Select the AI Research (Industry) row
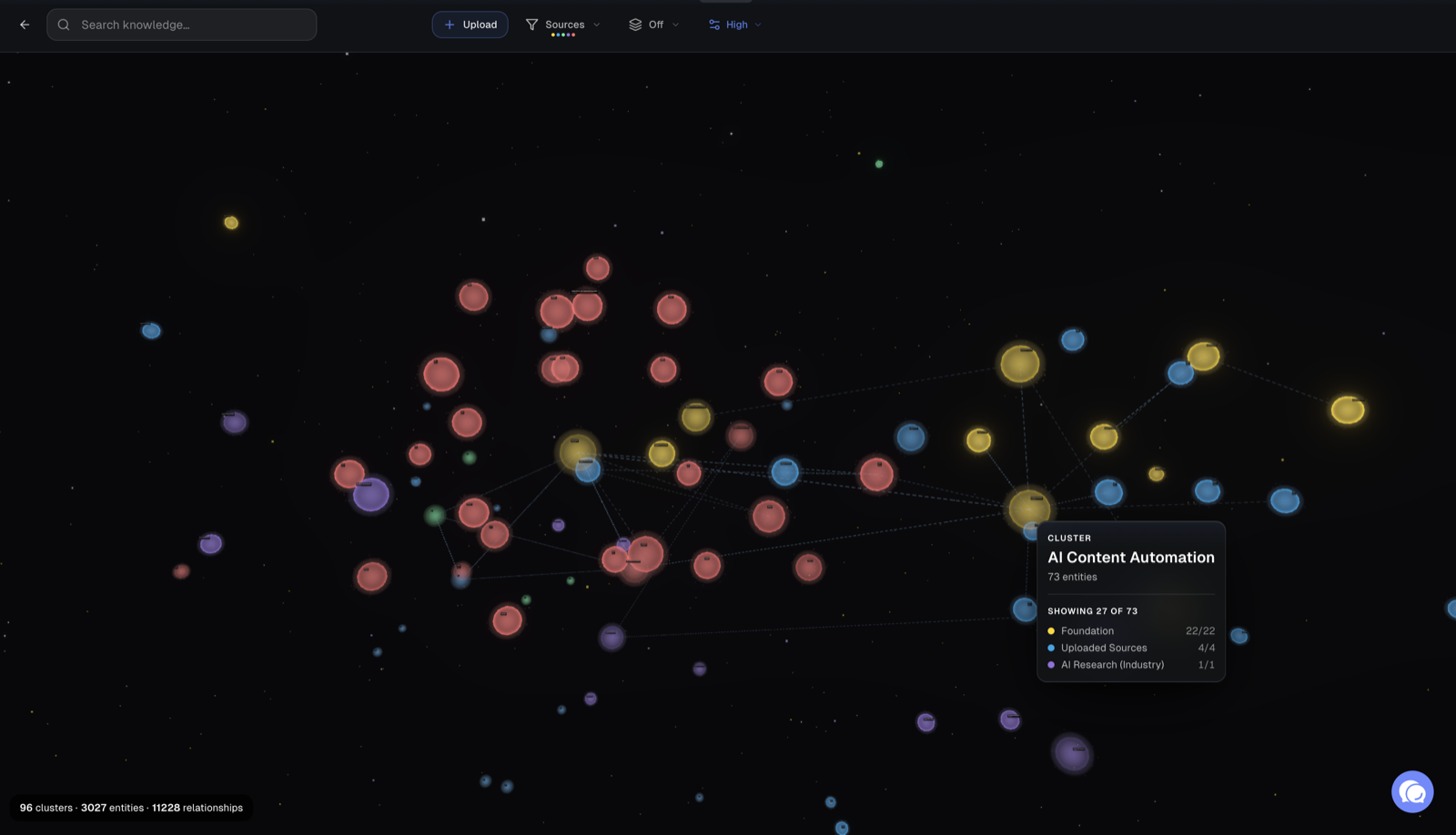 (1131, 665)
